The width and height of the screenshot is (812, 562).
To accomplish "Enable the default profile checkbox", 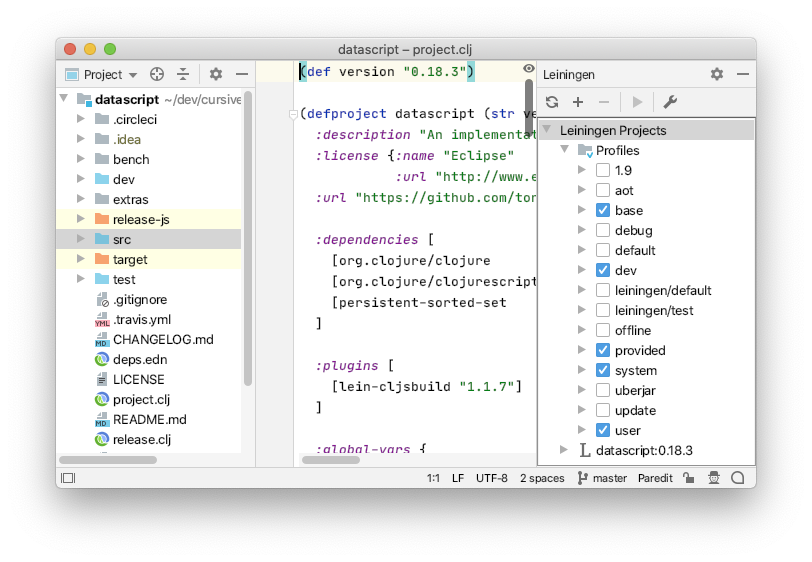I will pos(603,251).
